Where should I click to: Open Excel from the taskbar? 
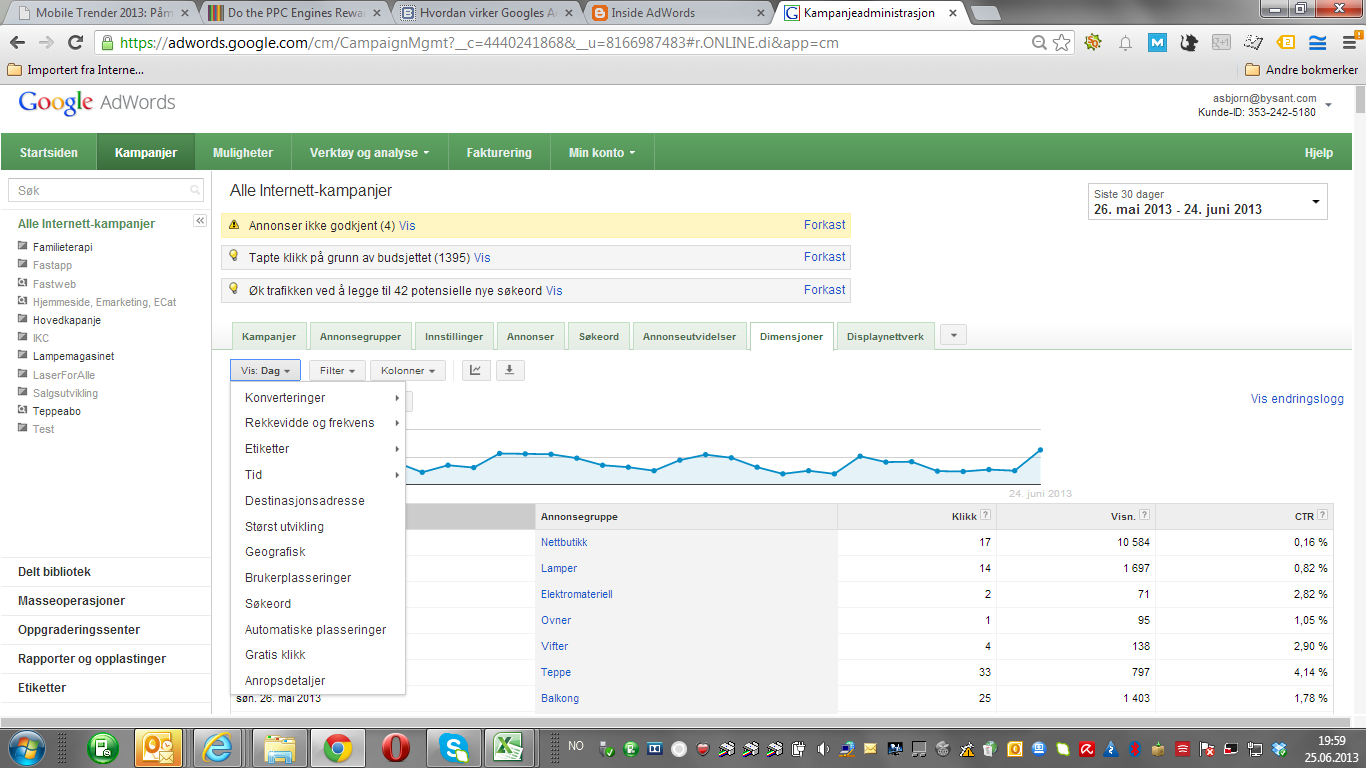[x=512, y=747]
